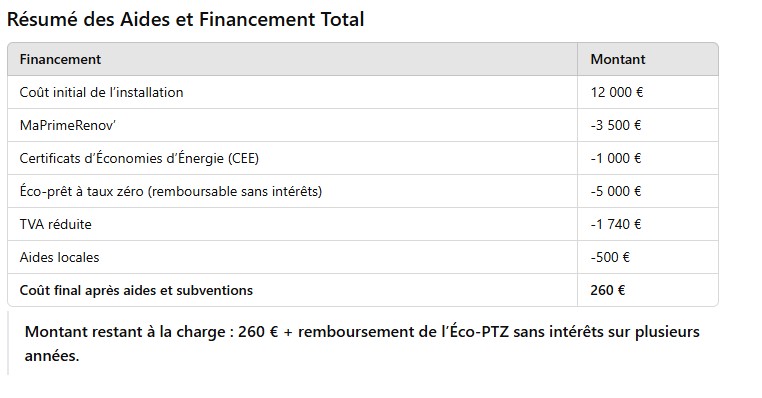762x398 pixels.
Task: Click the -1 000 € amount
Action: click(616, 158)
